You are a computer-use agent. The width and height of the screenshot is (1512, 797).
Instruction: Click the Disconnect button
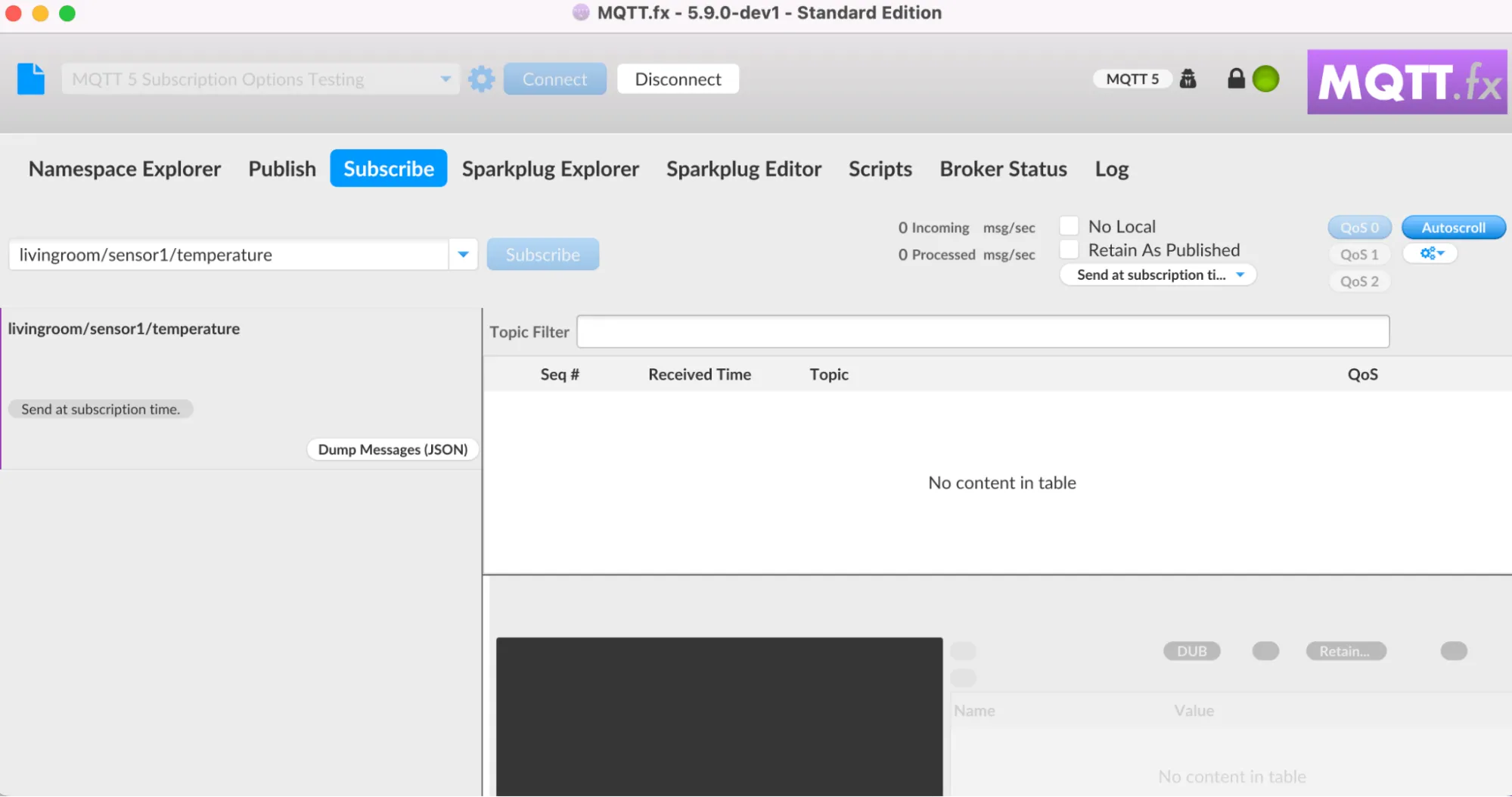[678, 79]
